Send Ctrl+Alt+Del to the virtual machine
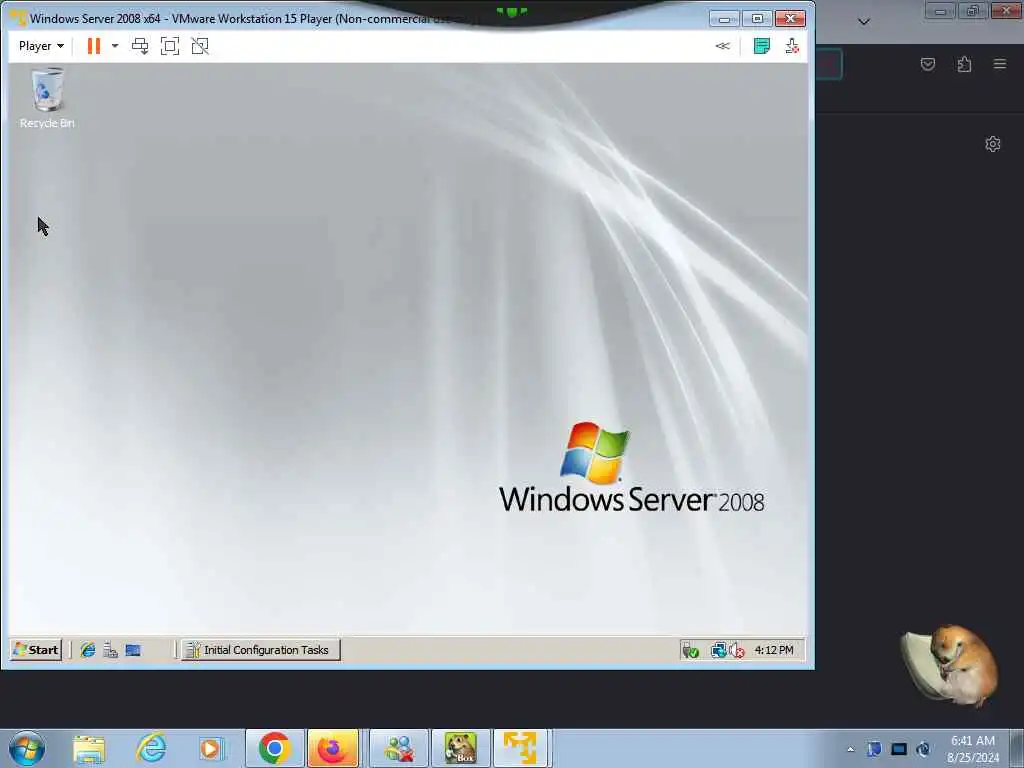The image size is (1024, 768). click(x=140, y=46)
